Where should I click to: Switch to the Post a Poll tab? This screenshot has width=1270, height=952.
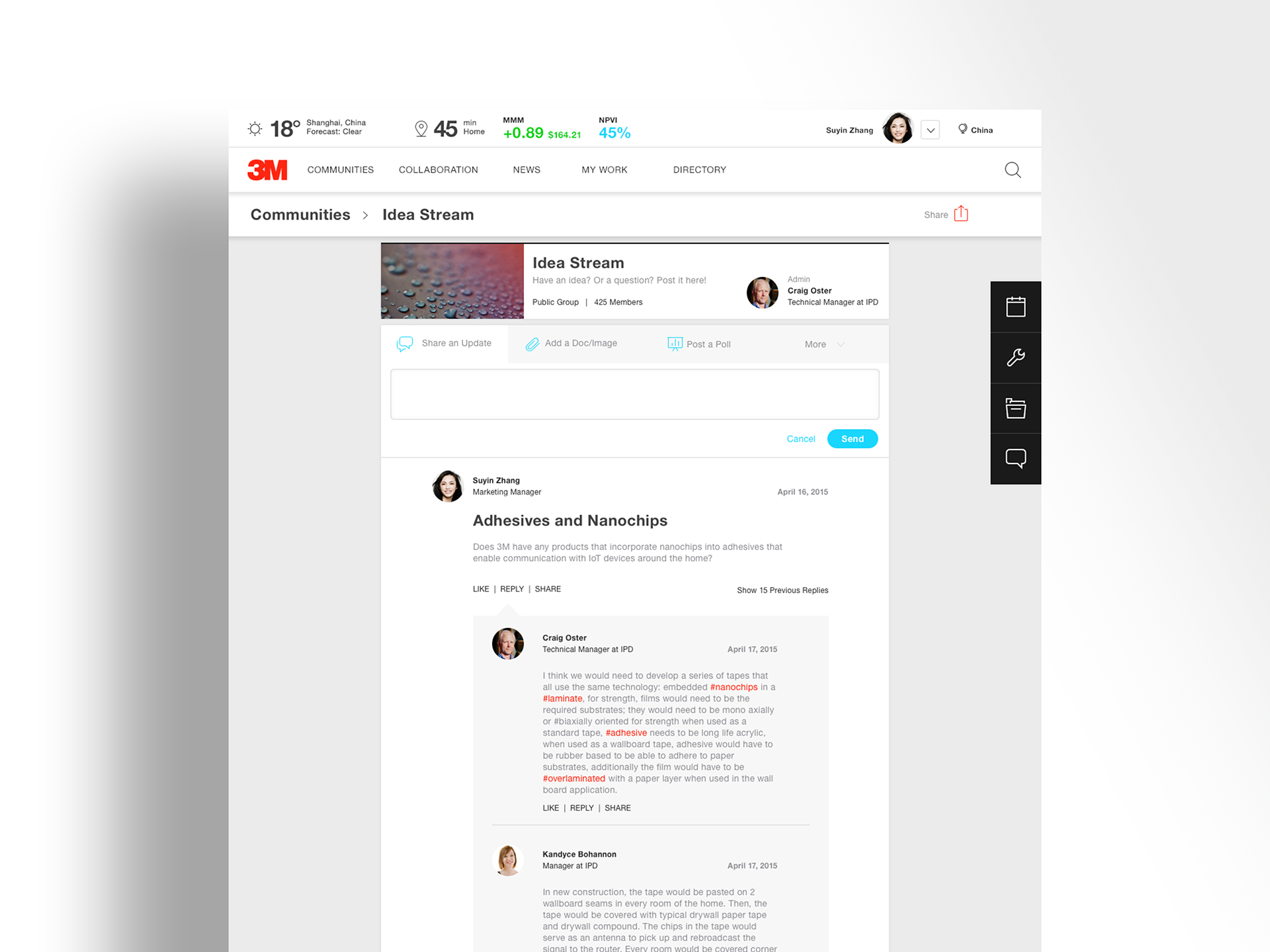coord(699,344)
